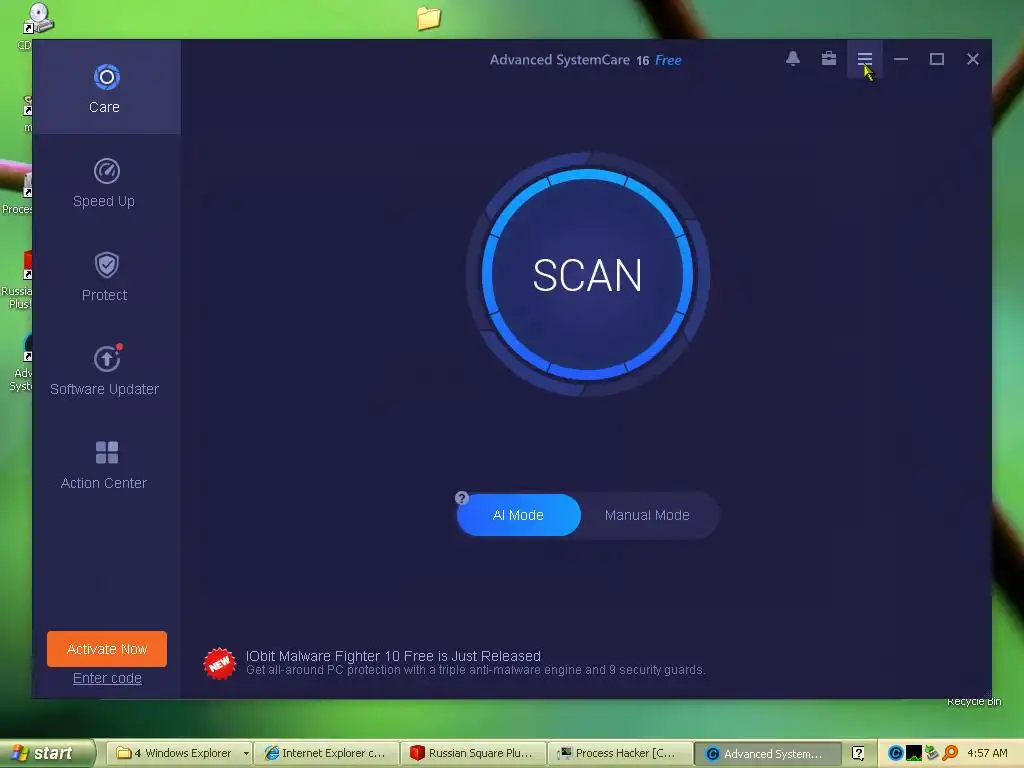Open the Care section
The height and width of the screenshot is (768, 1024).
click(x=106, y=88)
